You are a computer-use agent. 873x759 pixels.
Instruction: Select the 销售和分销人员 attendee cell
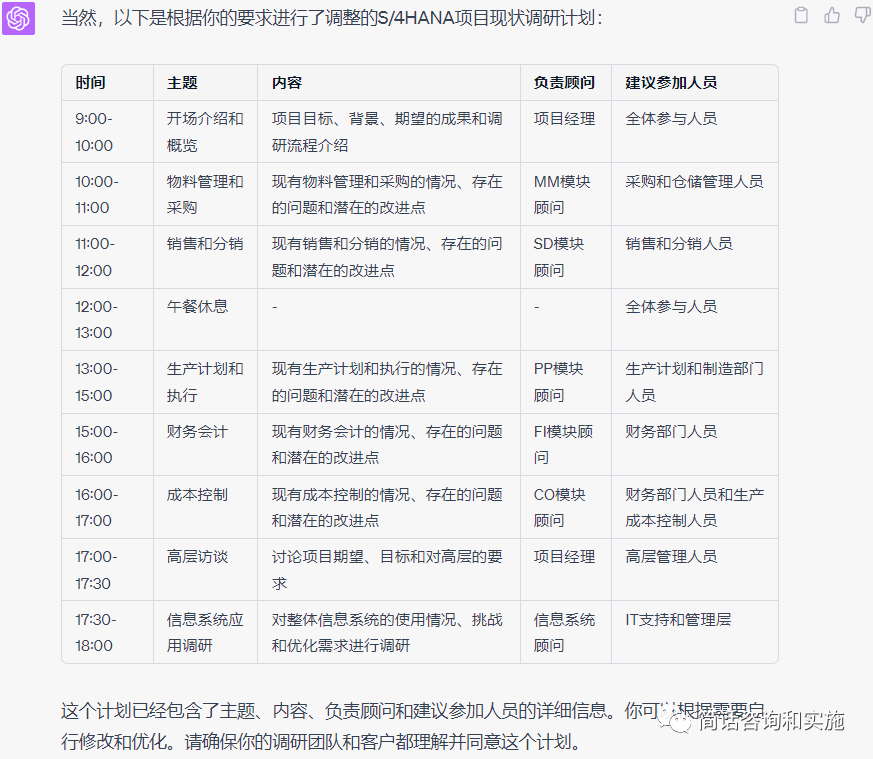679,244
